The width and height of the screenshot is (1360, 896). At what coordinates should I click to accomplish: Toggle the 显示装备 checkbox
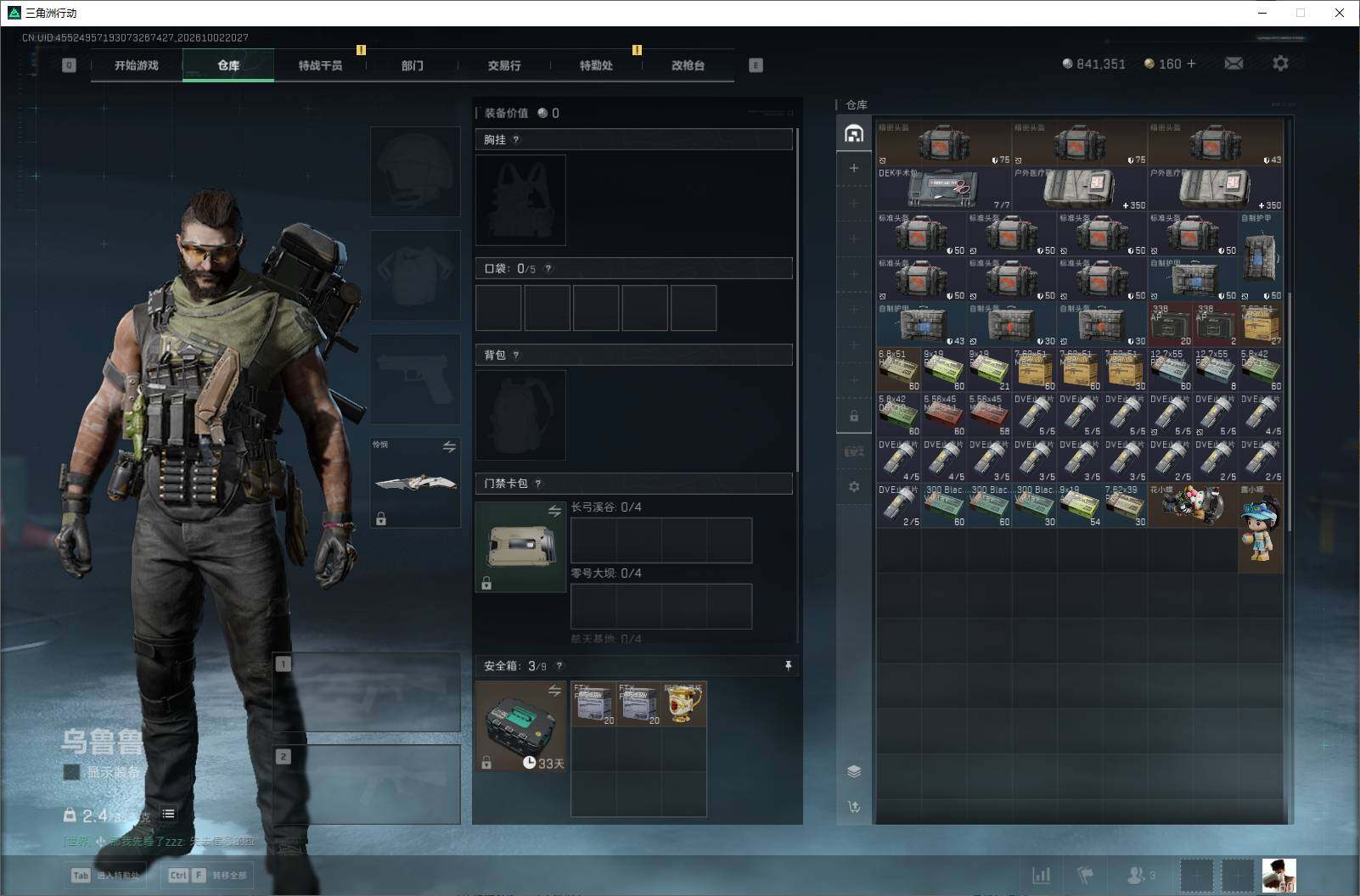coord(72,772)
